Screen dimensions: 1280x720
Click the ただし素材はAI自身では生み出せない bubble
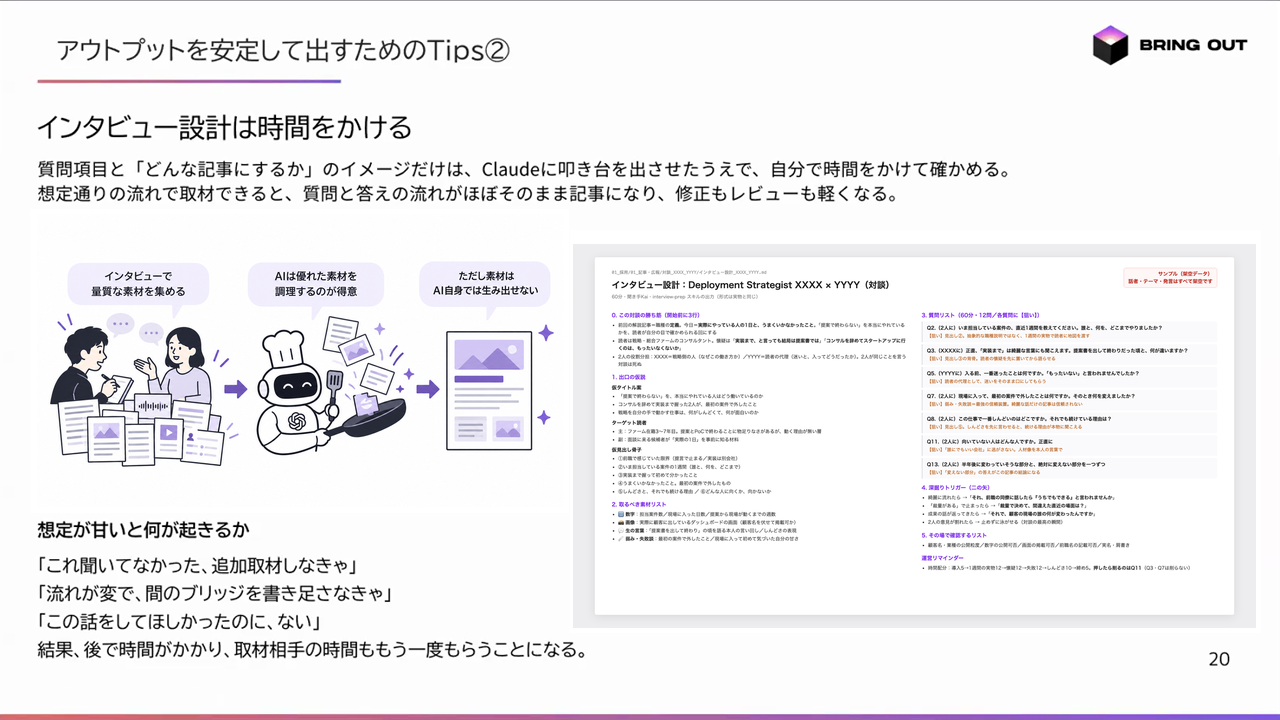pos(485,283)
